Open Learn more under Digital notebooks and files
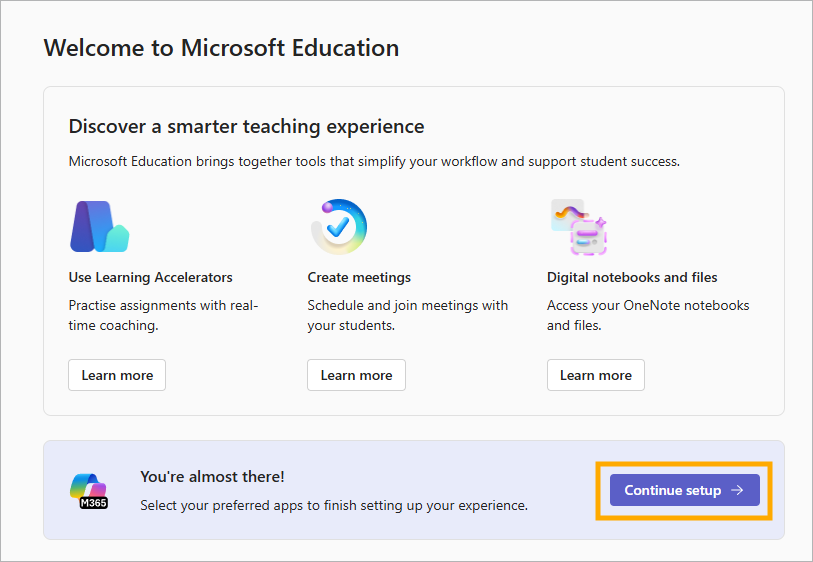813x562 pixels. (596, 375)
